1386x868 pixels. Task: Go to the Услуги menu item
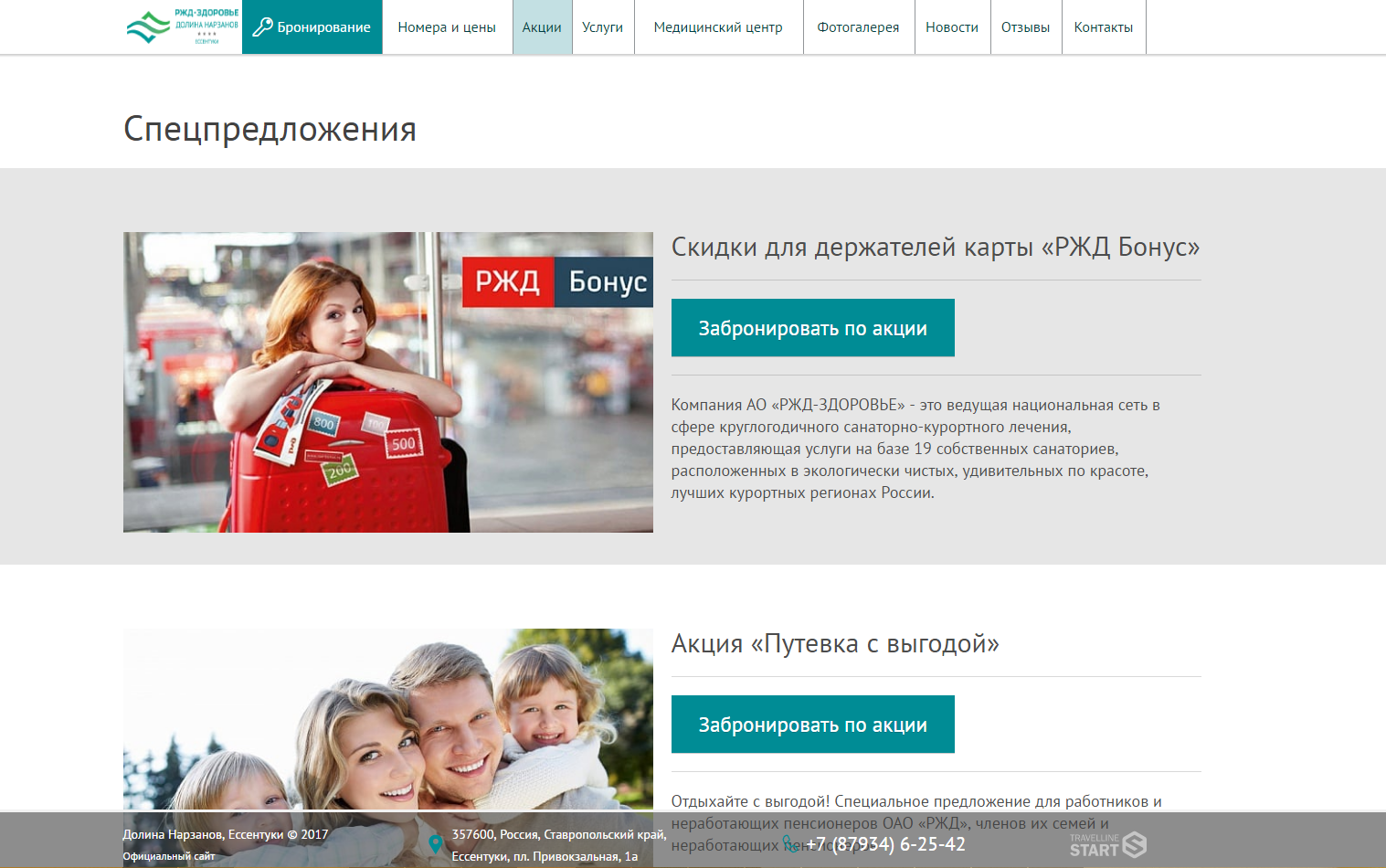coord(603,27)
